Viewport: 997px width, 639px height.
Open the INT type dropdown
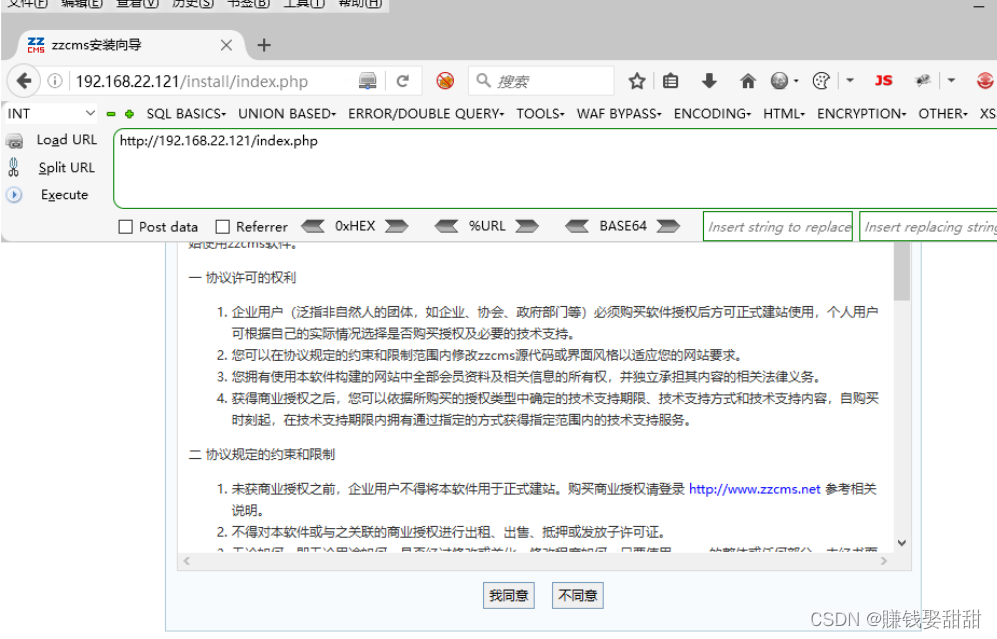[51, 114]
